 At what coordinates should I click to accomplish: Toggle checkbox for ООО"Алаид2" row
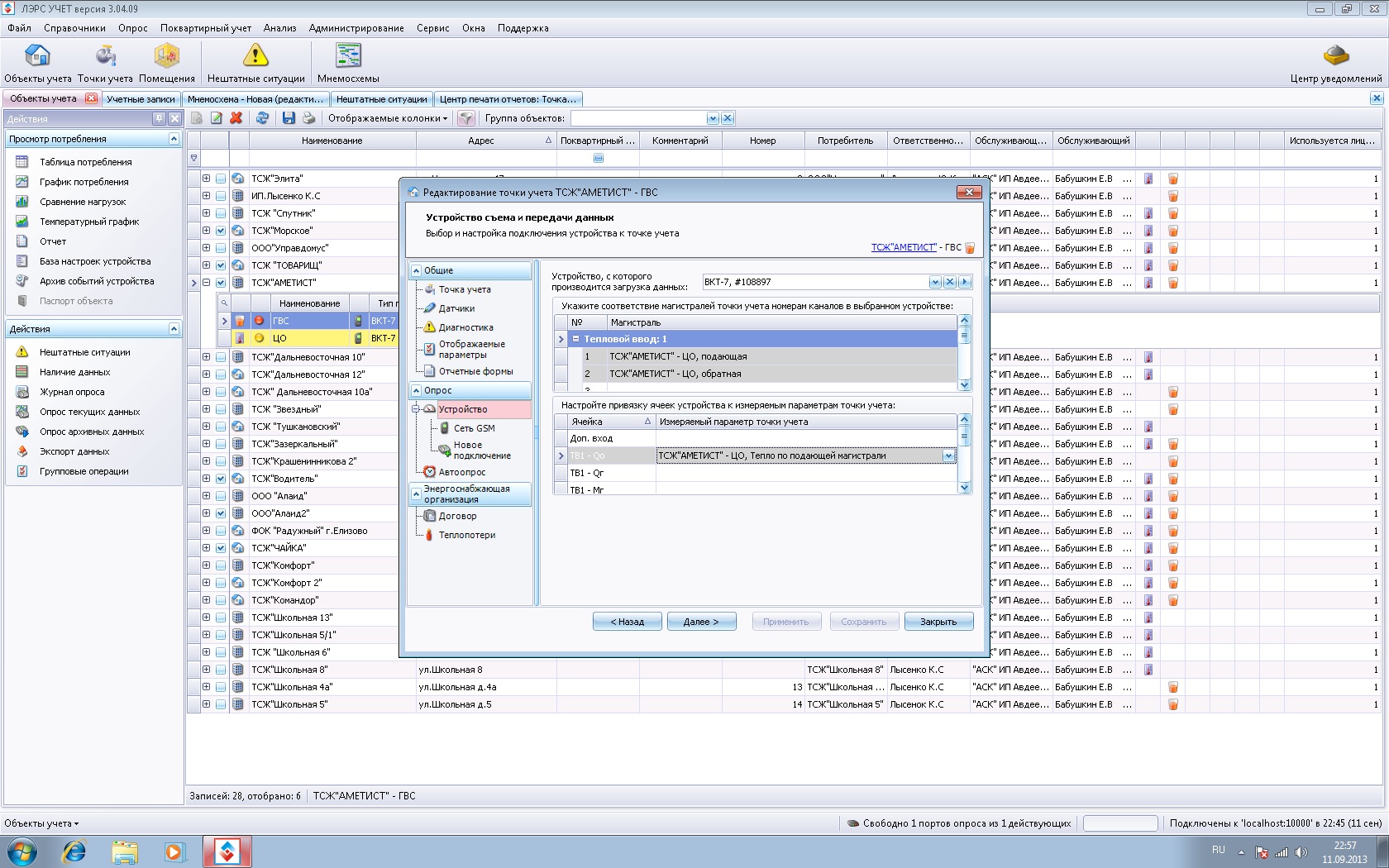221,513
